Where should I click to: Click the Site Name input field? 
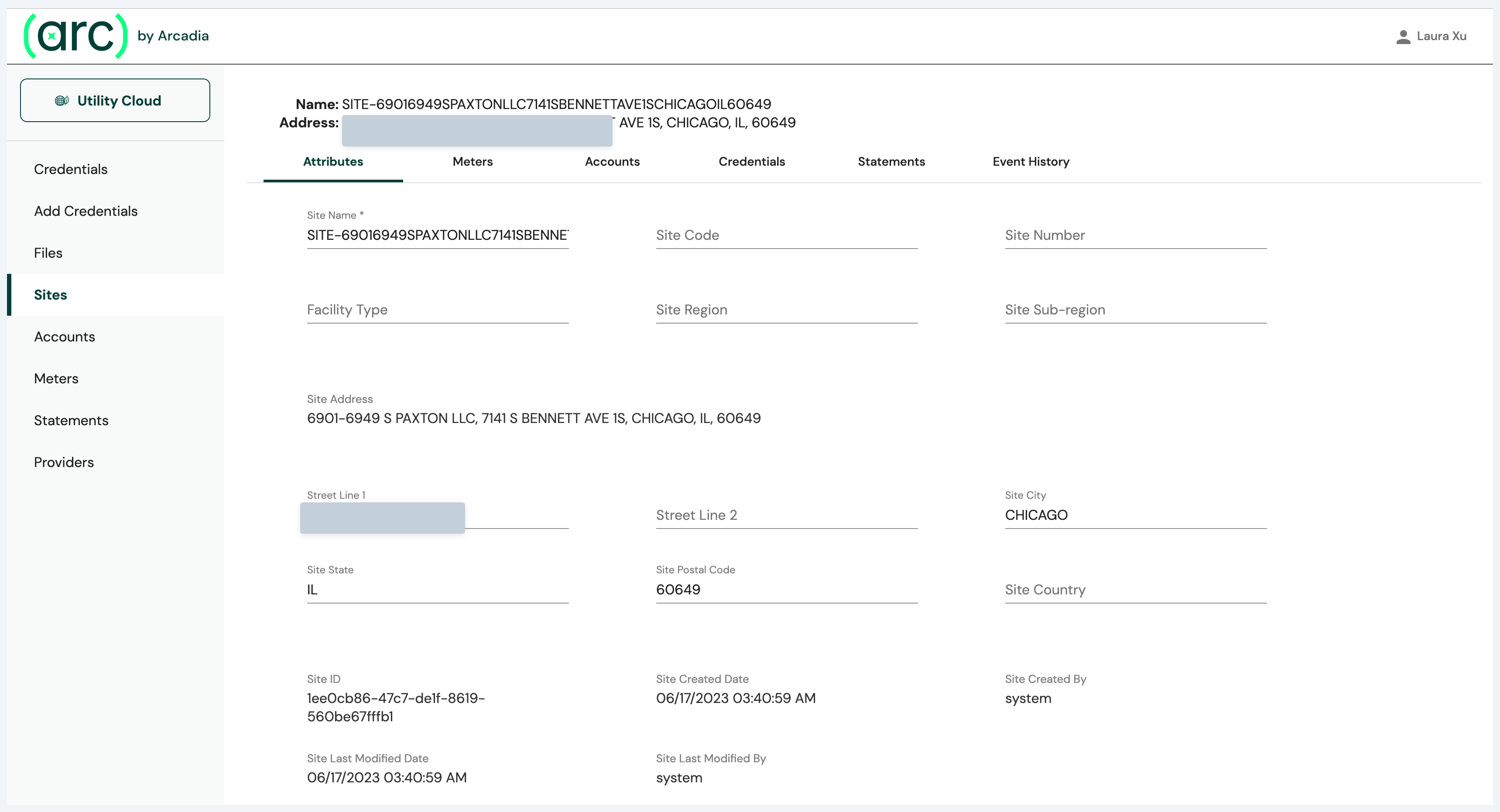point(437,235)
